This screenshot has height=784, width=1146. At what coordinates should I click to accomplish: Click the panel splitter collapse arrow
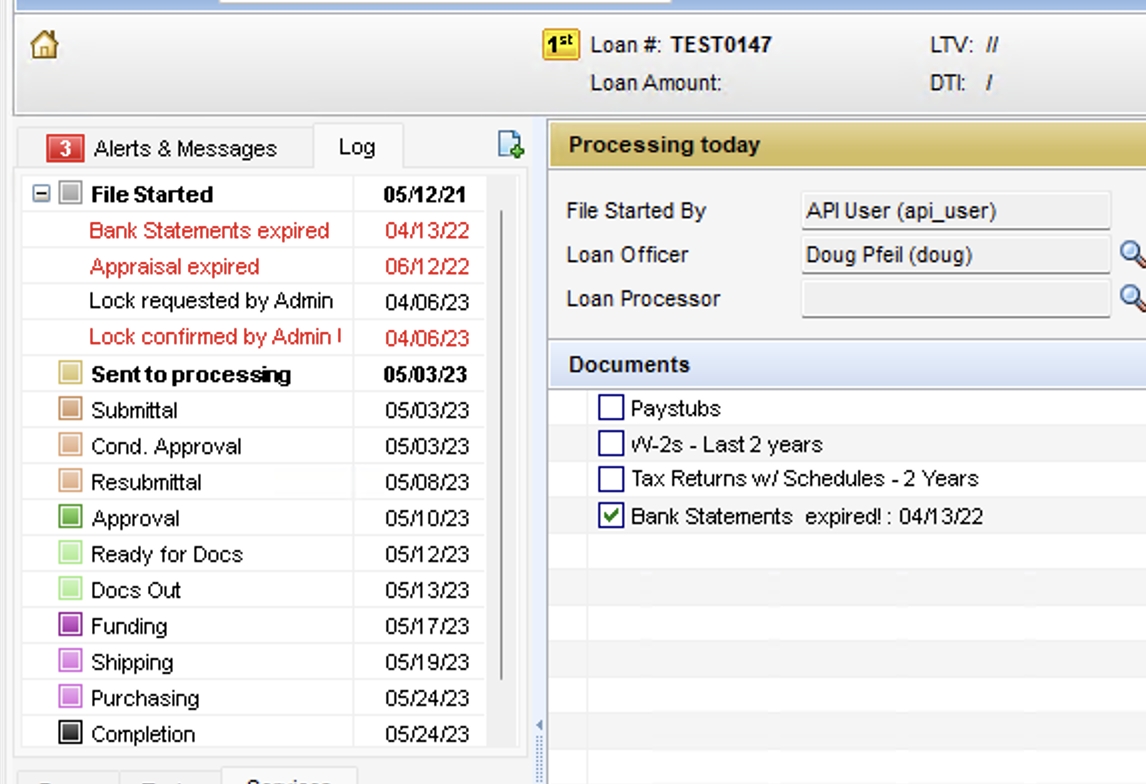(x=540, y=725)
